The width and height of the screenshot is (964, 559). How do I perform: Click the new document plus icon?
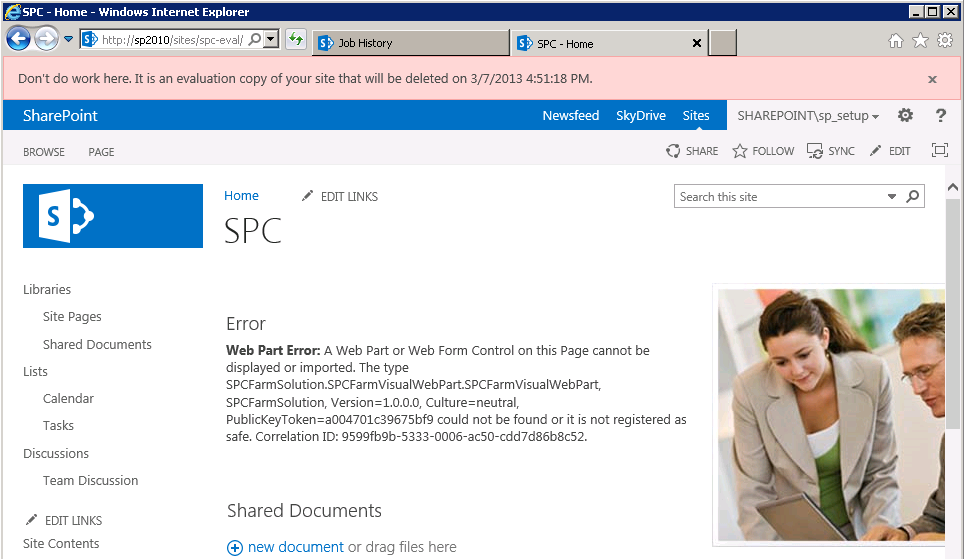click(235, 547)
